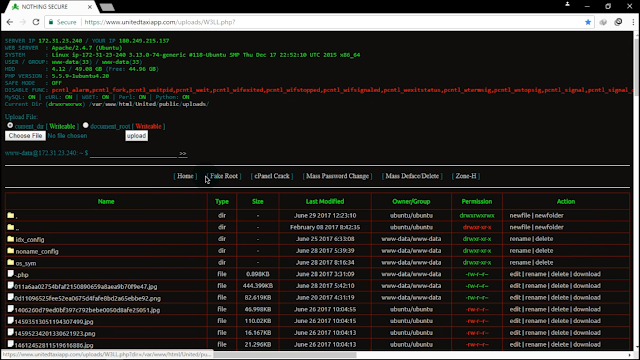Click the file icon of 14612452811519616886.jpg
This screenshot has height=360, width=640.
click(11, 344)
